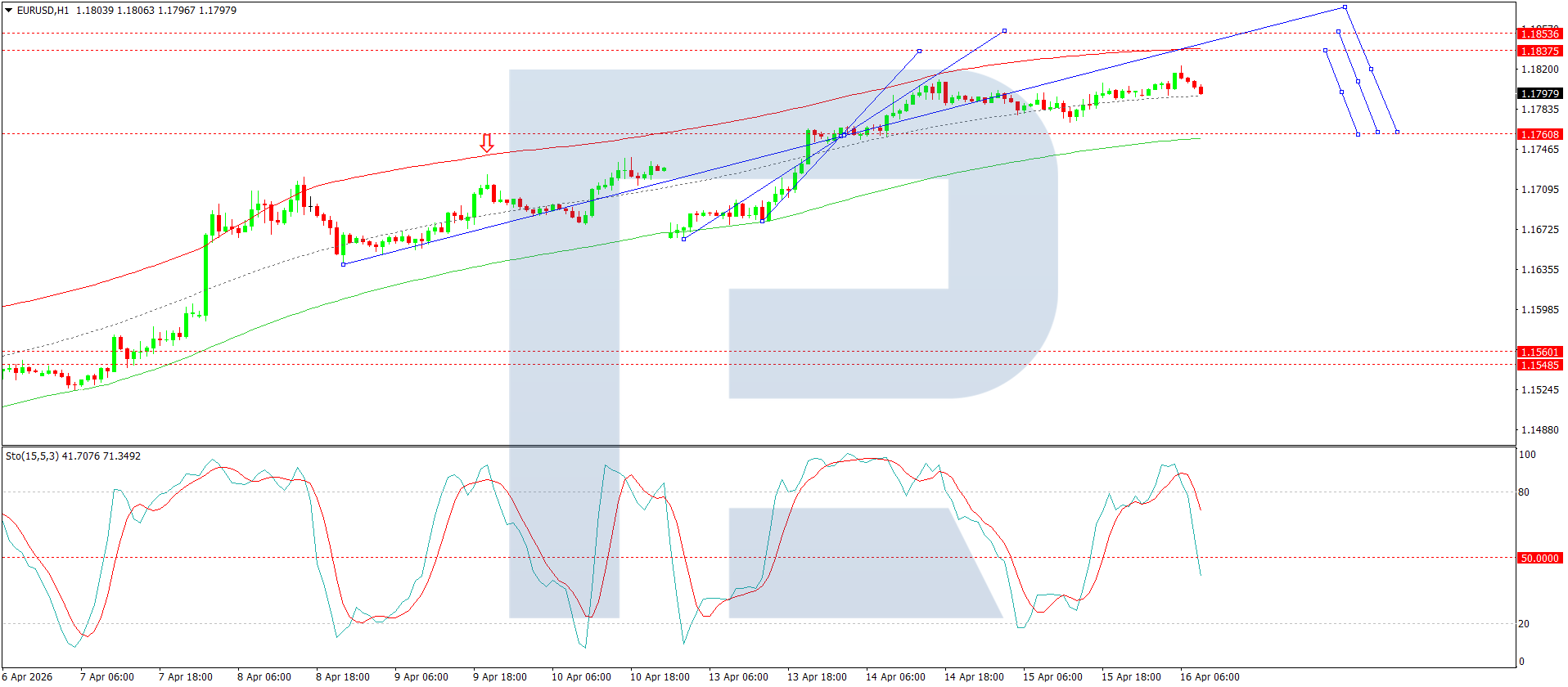
Task: Click the 10 Apr 18:00 time label
Action: click(660, 677)
